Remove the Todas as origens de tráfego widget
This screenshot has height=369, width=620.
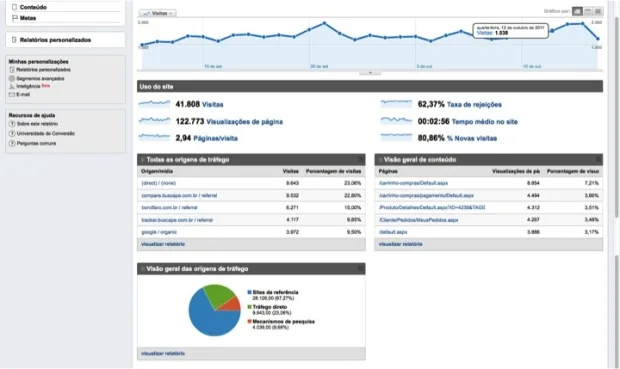point(361,159)
